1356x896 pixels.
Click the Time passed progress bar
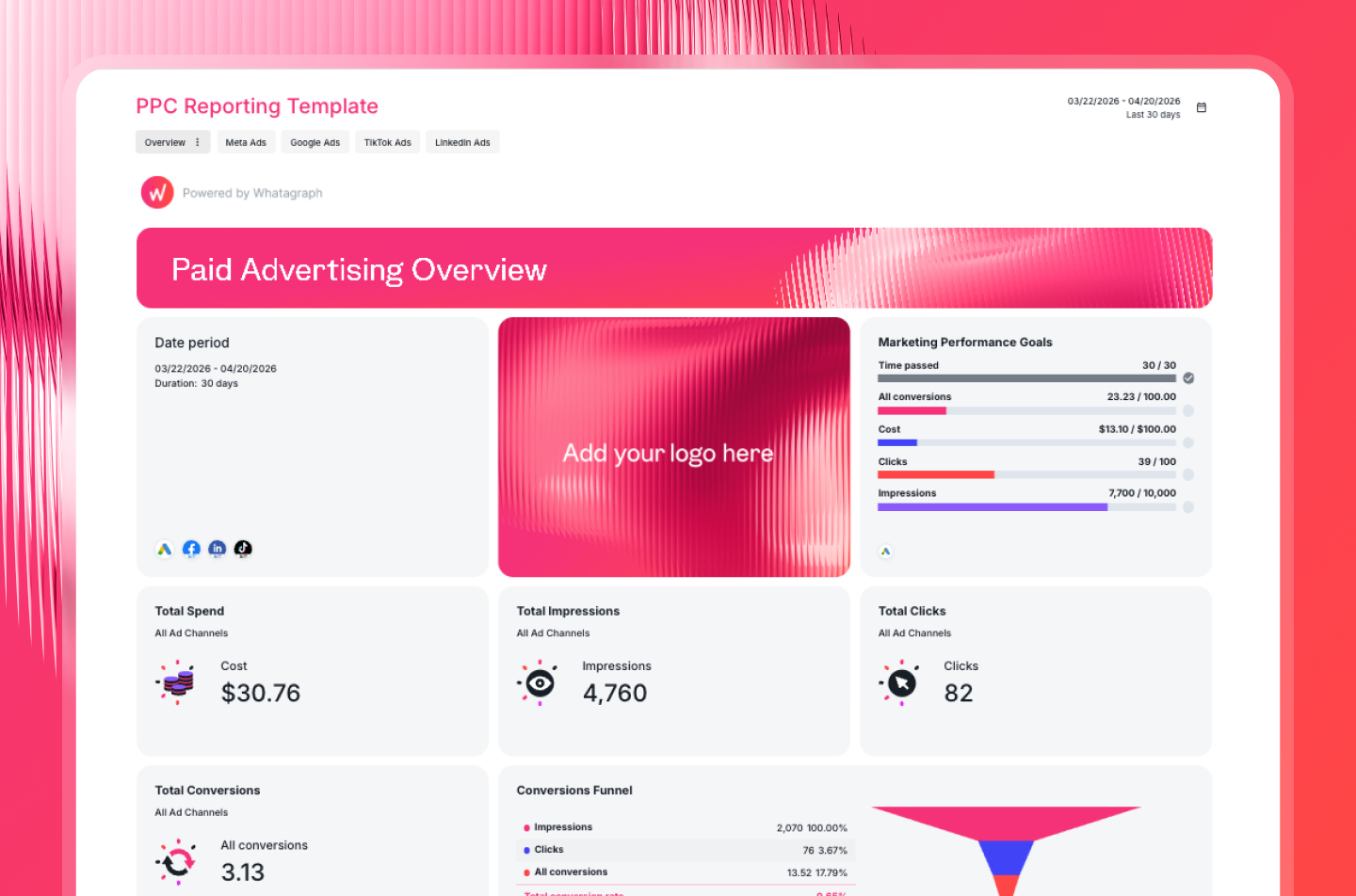[1026, 378]
